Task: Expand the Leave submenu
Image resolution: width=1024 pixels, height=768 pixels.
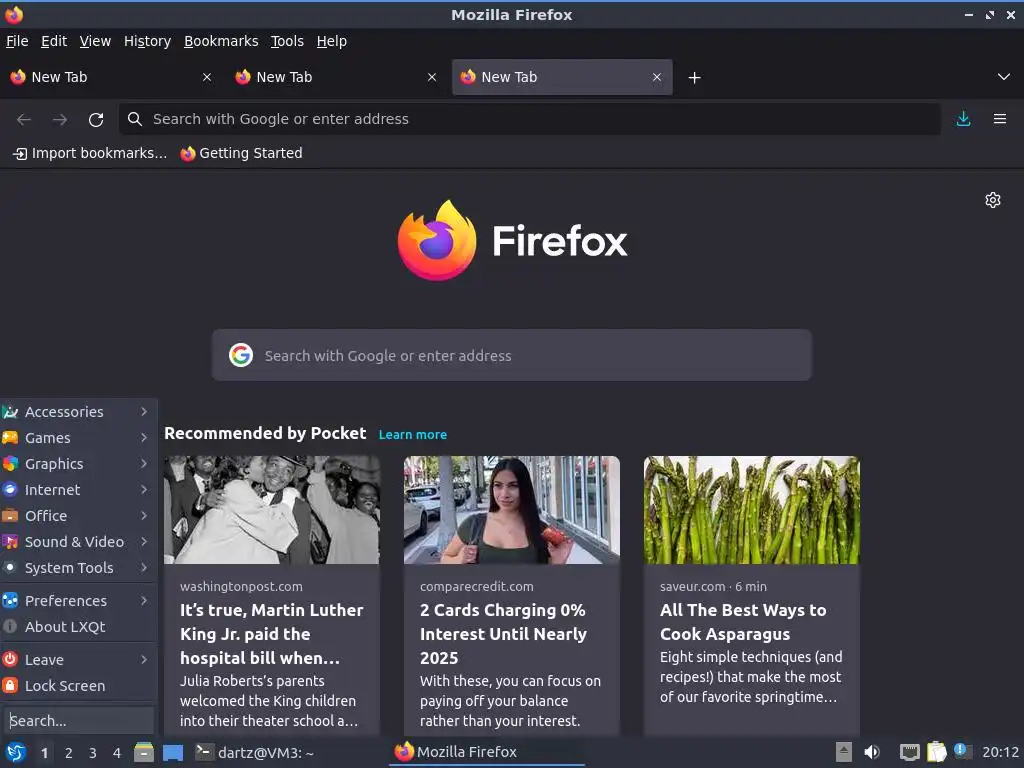Action: tap(78, 660)
